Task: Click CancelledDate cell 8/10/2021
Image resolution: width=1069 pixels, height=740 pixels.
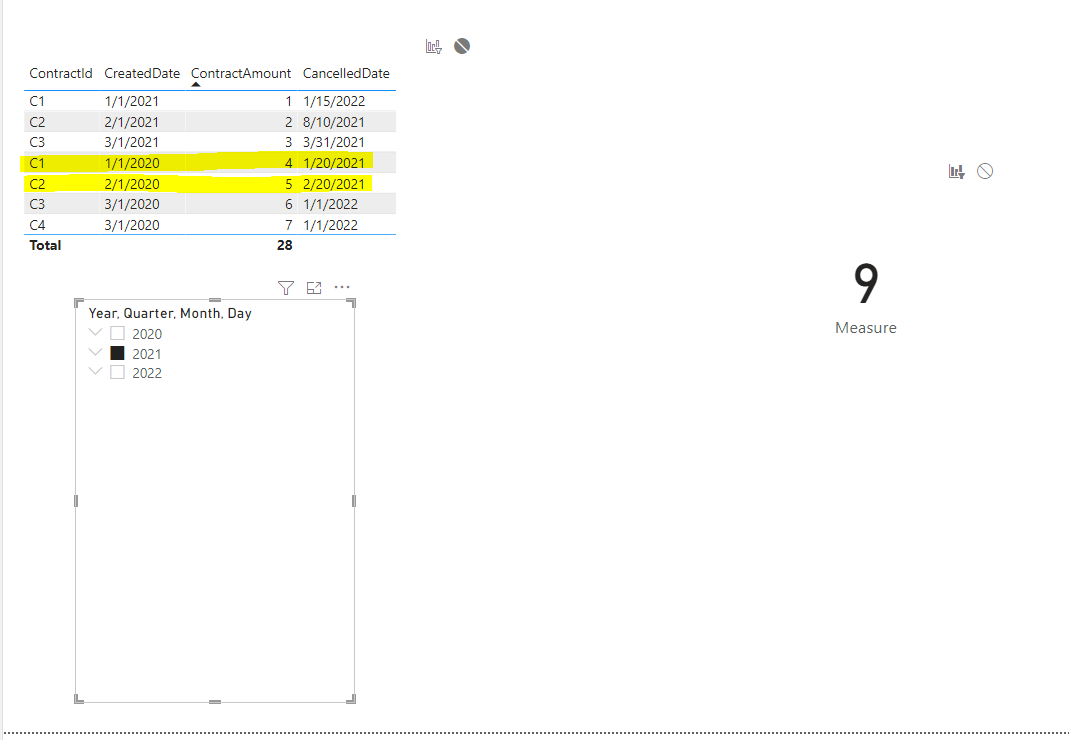Action: pyautogui.click(x=333, y=122)
